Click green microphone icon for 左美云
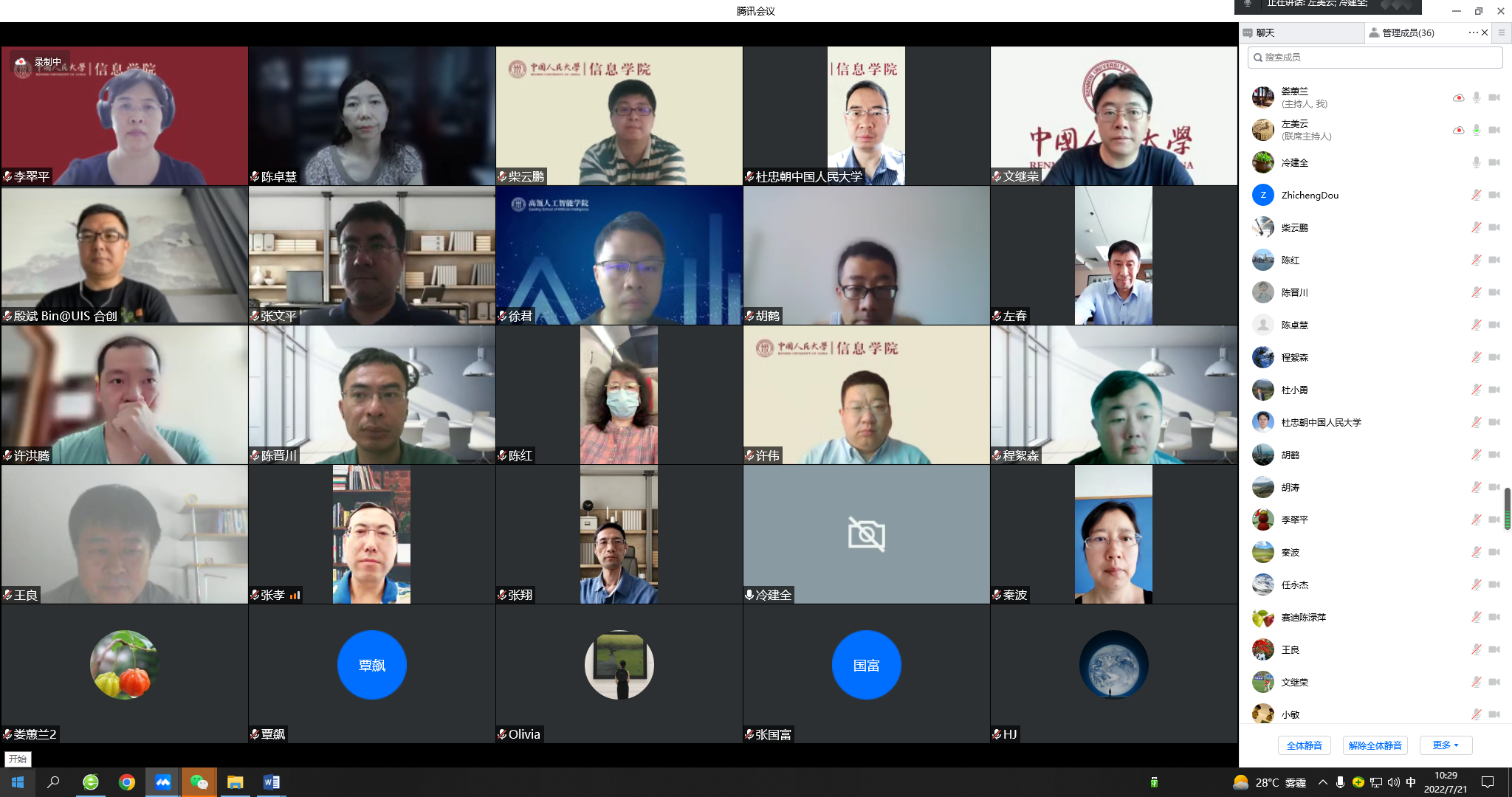Screen dimensions: 1512x797 [x=1476, y=130]
